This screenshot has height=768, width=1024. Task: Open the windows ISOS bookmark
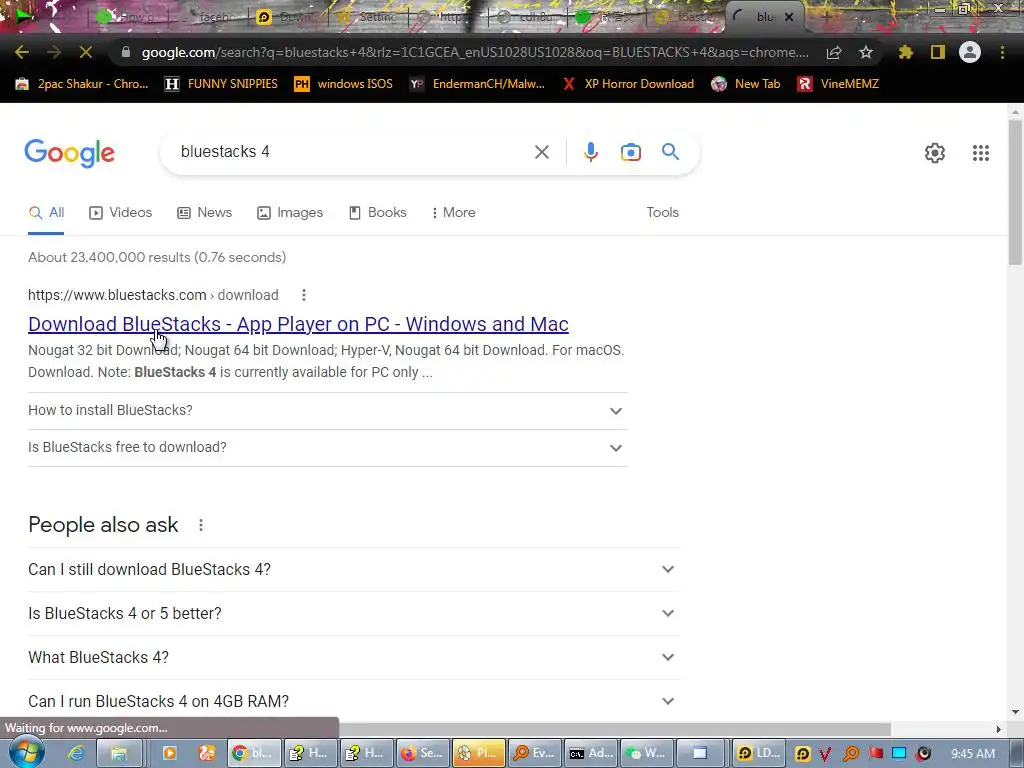tap(344, 84)
